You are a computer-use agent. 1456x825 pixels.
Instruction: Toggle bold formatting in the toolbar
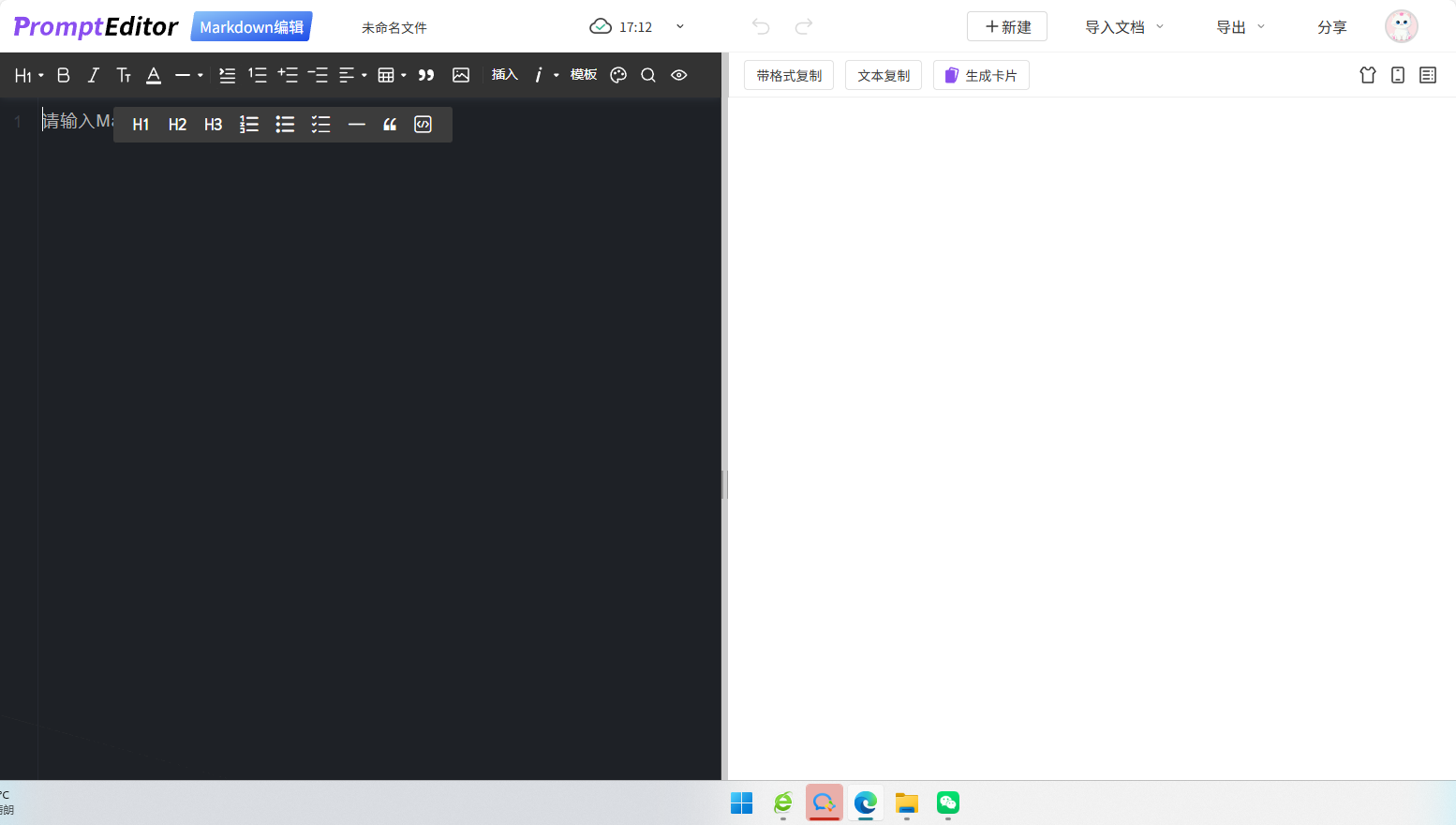64,75
